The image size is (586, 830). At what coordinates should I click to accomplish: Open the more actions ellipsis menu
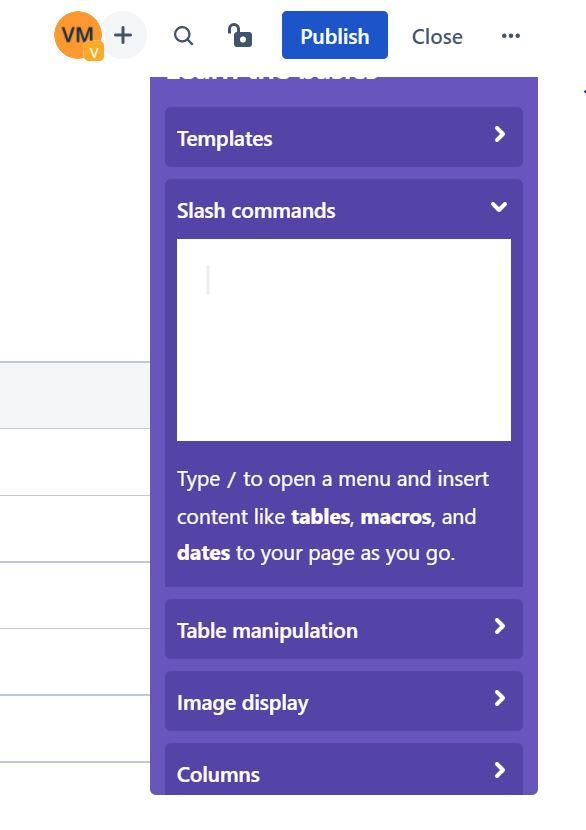pyautogui.click(x=511, y=36)
